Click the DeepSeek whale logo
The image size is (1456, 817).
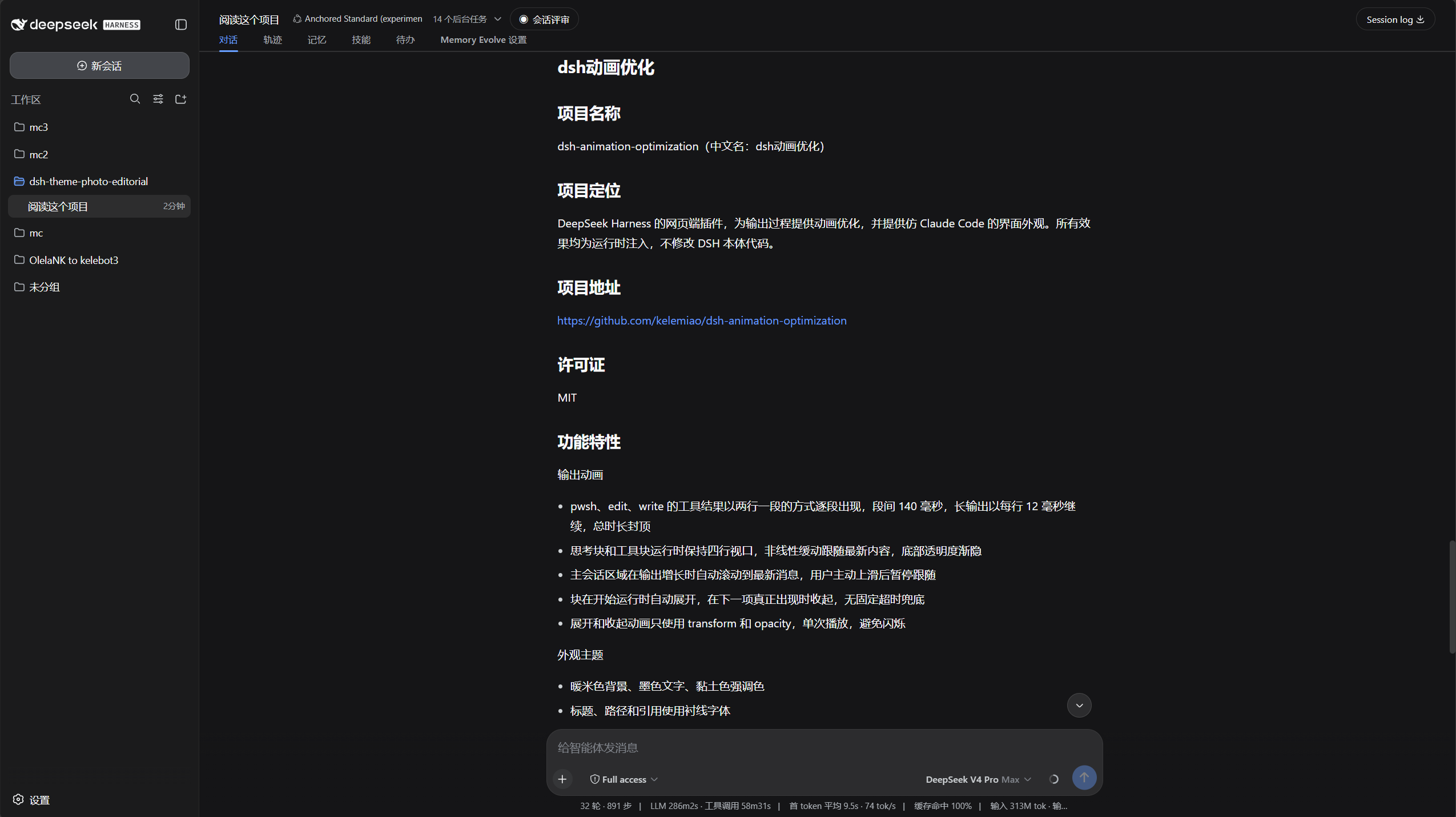19,25
